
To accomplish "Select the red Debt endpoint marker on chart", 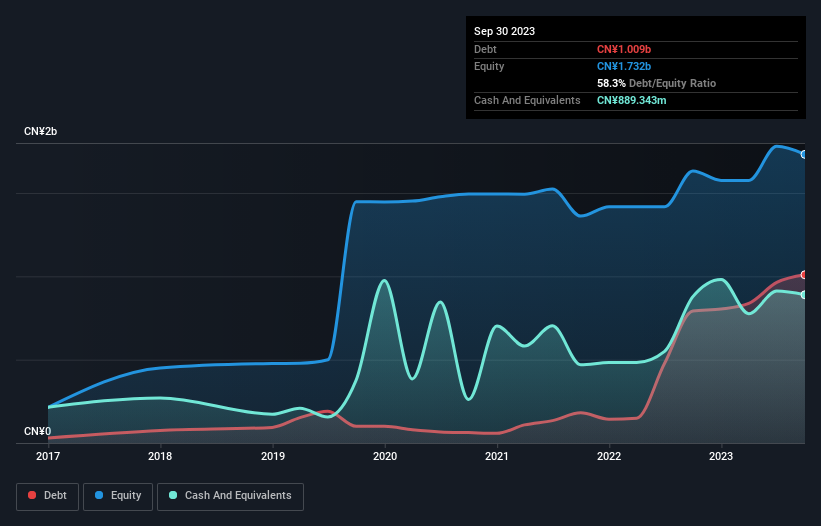I will click(x=803, y=274).
